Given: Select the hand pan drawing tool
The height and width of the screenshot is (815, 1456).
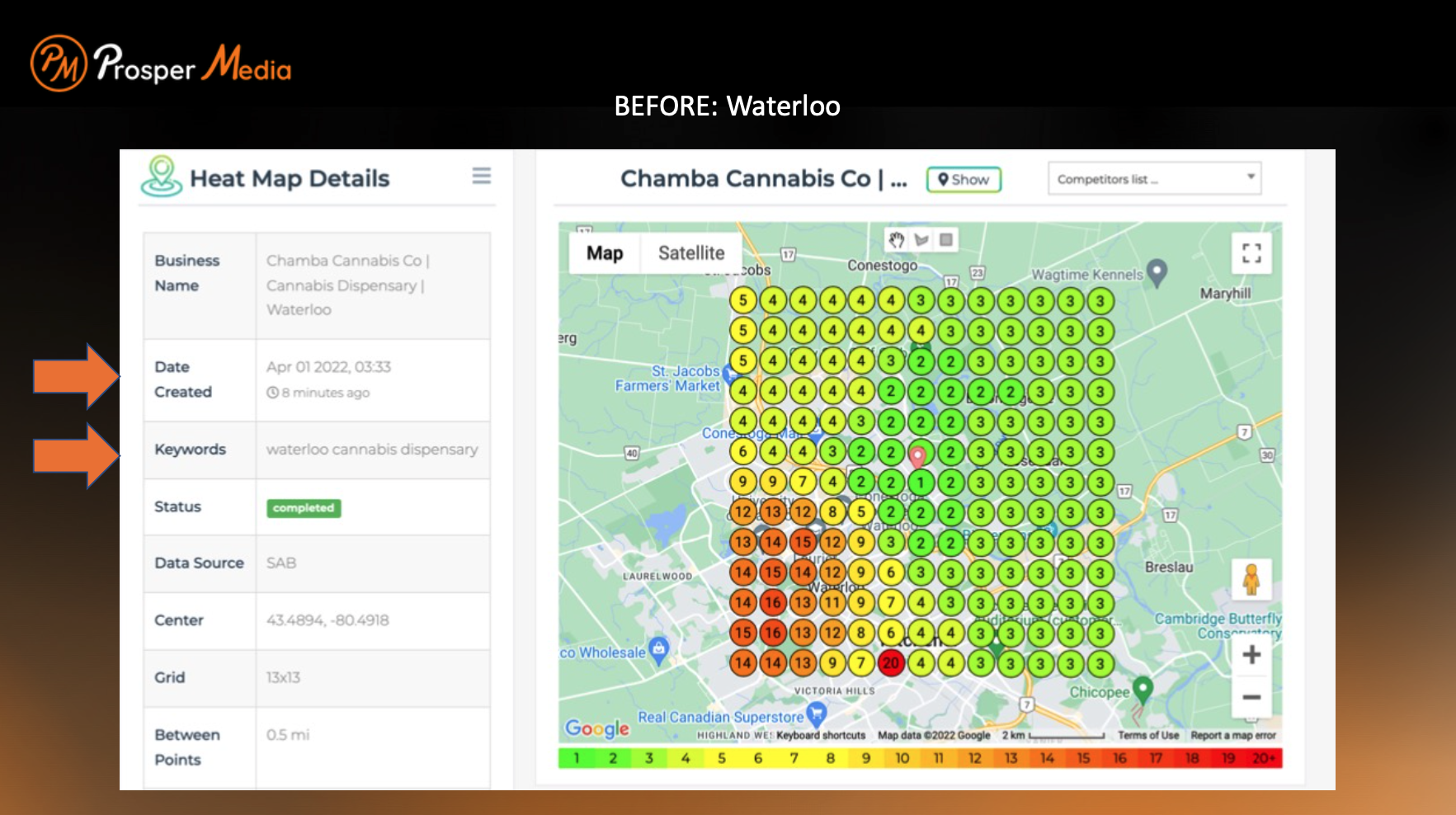Looking at the screenshot, I should tap(897, 240).
